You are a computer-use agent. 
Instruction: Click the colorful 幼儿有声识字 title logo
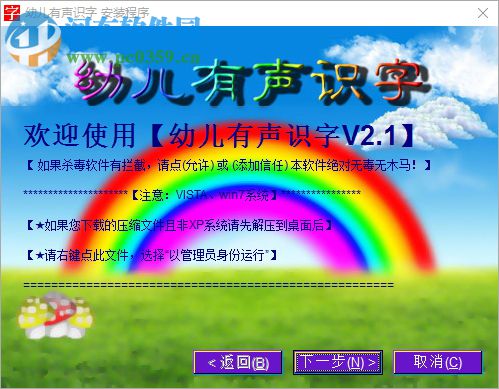tap(252, 81)
